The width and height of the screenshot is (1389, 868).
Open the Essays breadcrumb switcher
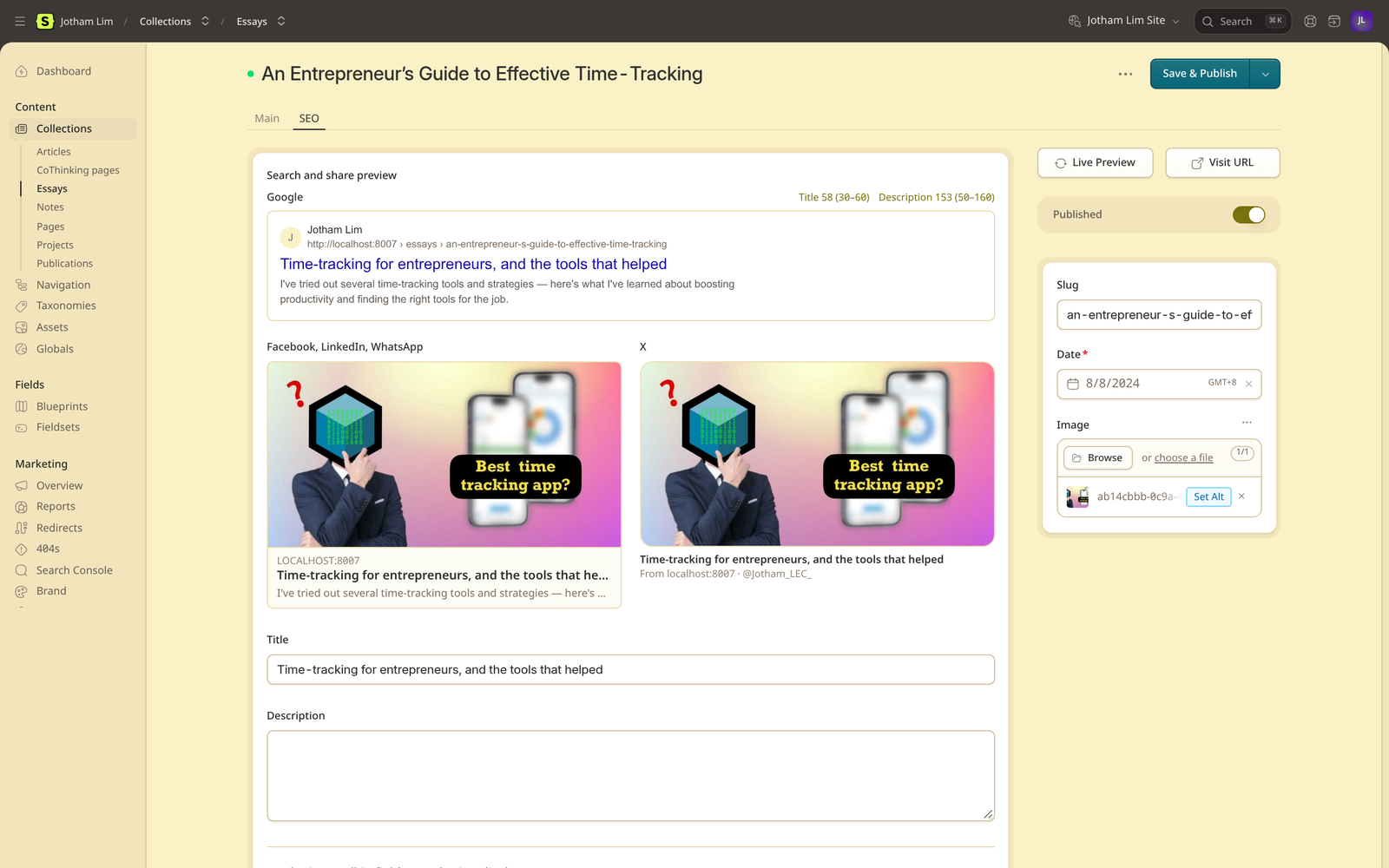tap(281, 21)
